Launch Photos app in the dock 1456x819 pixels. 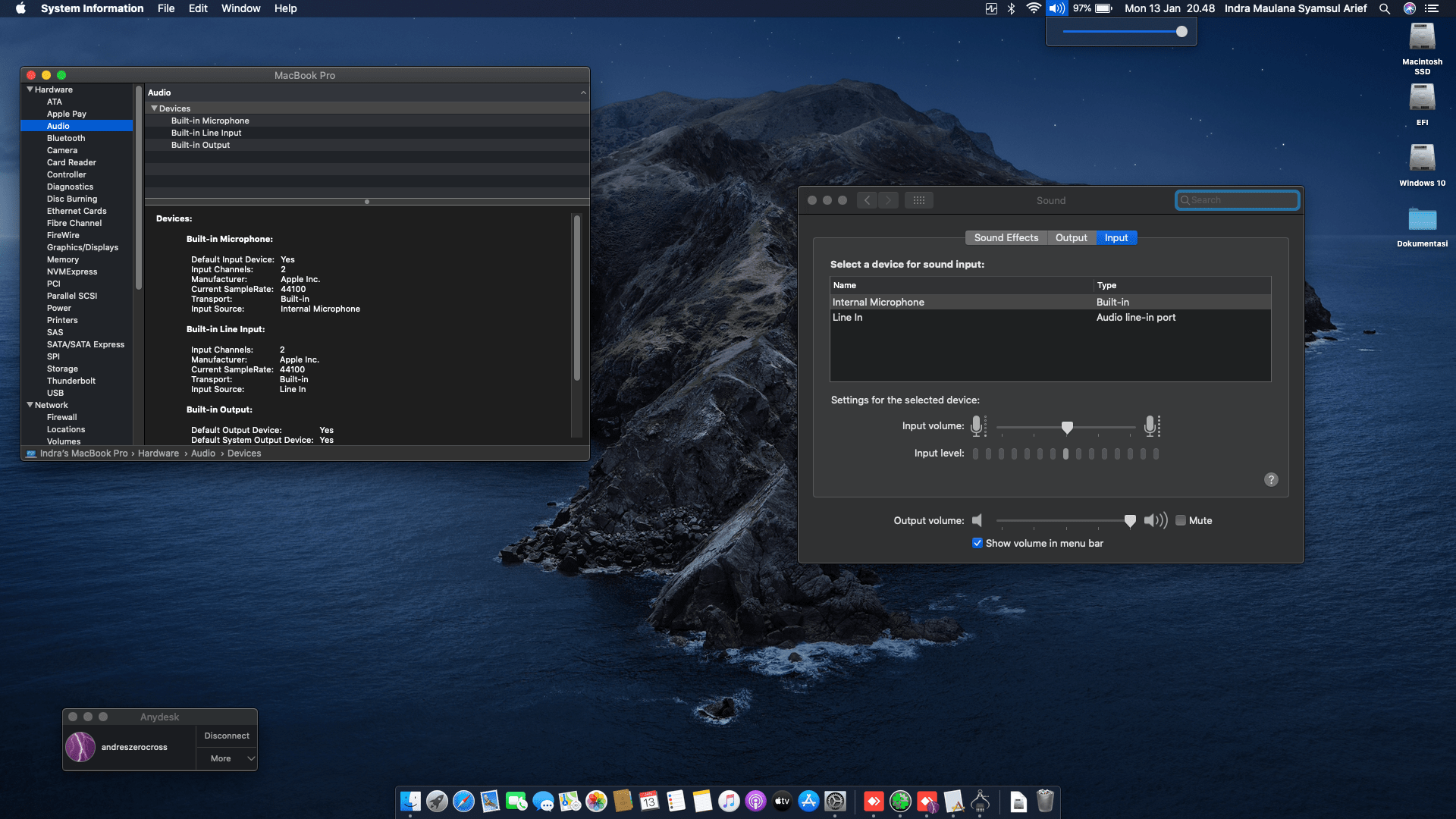(597, 801)
